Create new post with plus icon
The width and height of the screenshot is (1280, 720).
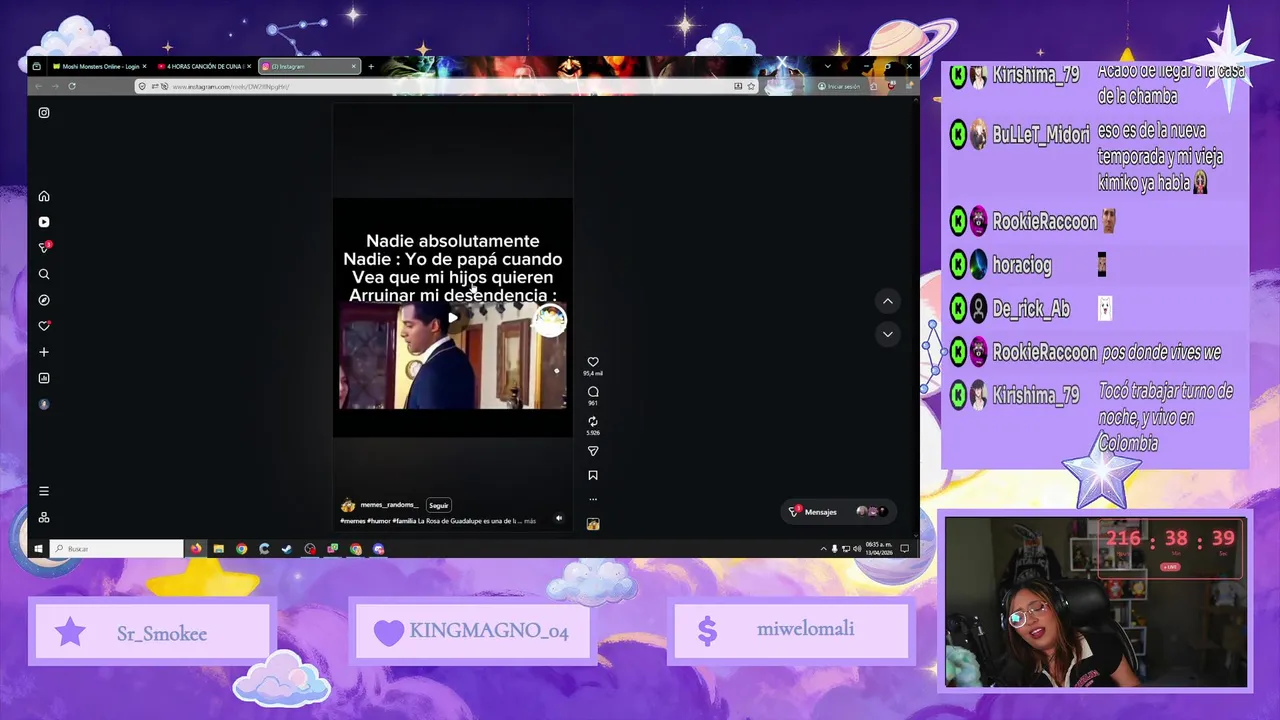pos(44,352)
